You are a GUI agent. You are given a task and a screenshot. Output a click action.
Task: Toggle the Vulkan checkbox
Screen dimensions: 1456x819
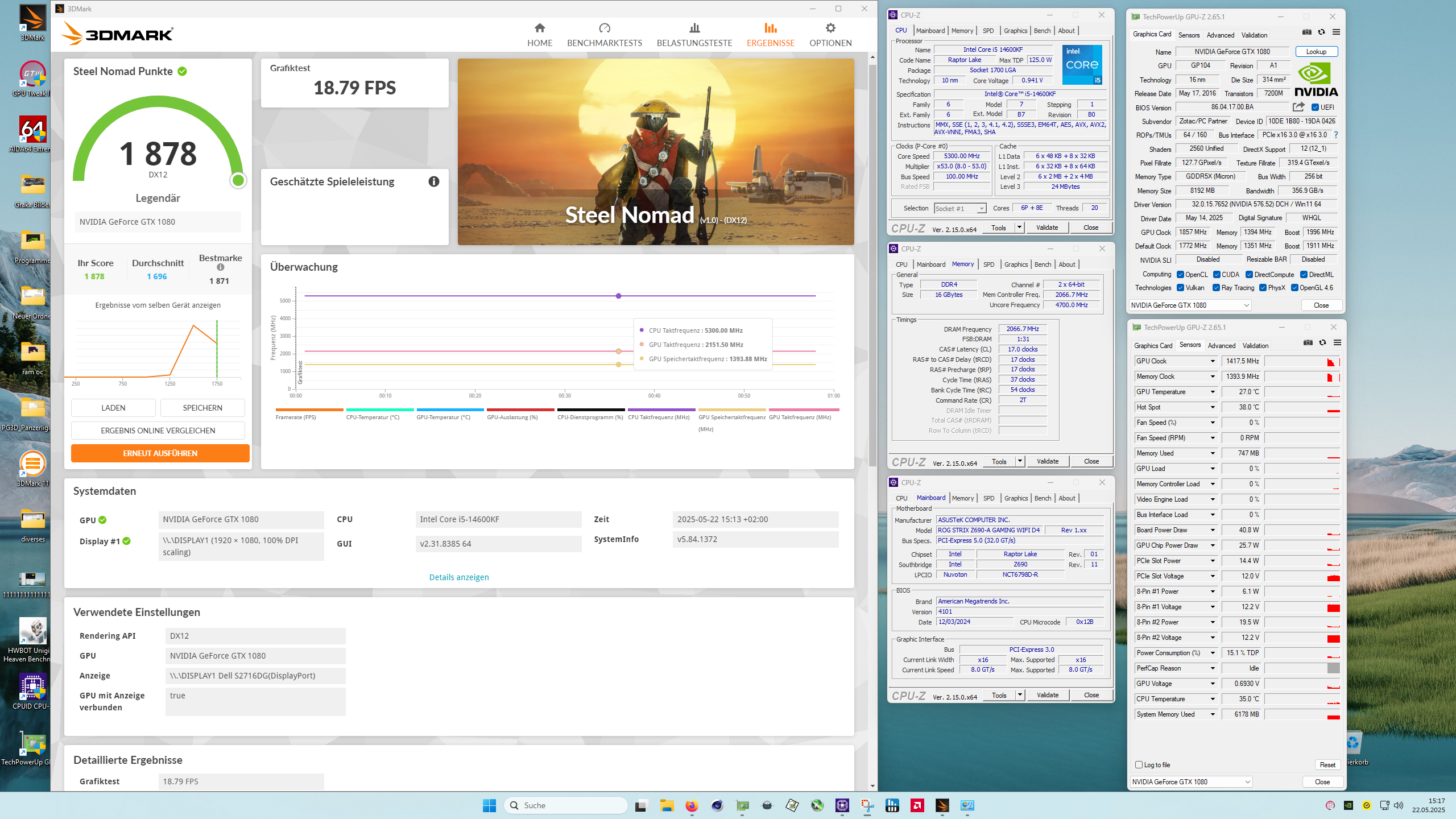(1180, 288)
